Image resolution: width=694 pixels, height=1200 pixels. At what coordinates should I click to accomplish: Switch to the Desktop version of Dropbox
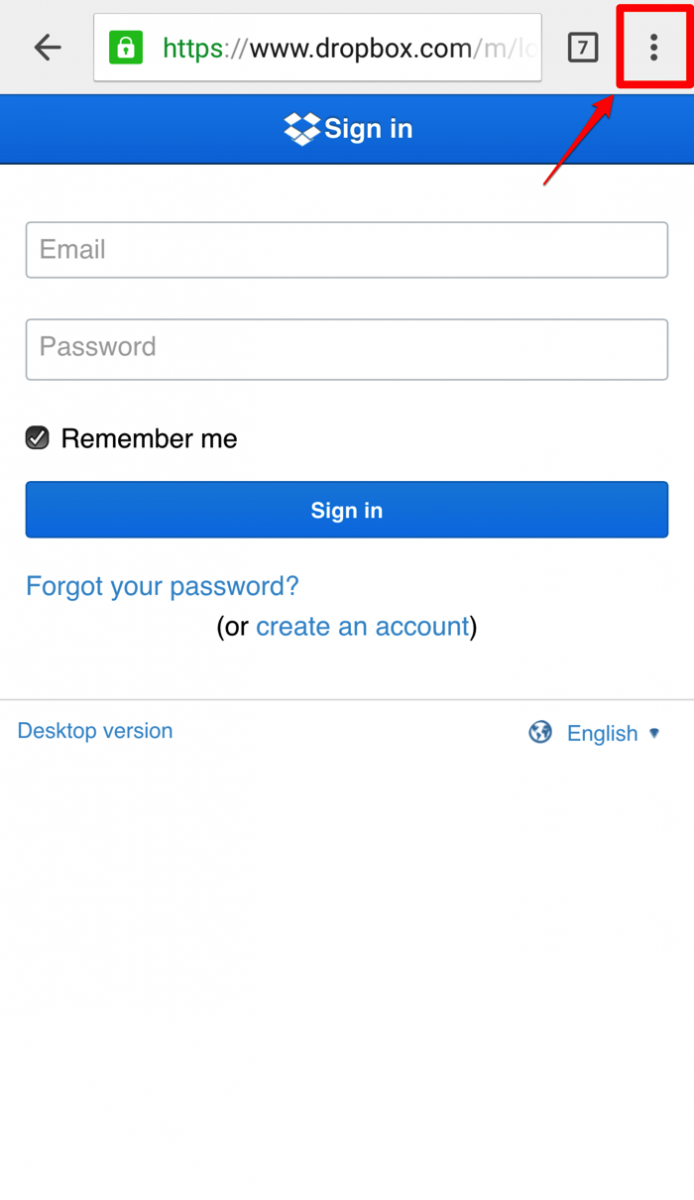coord(94,731)
